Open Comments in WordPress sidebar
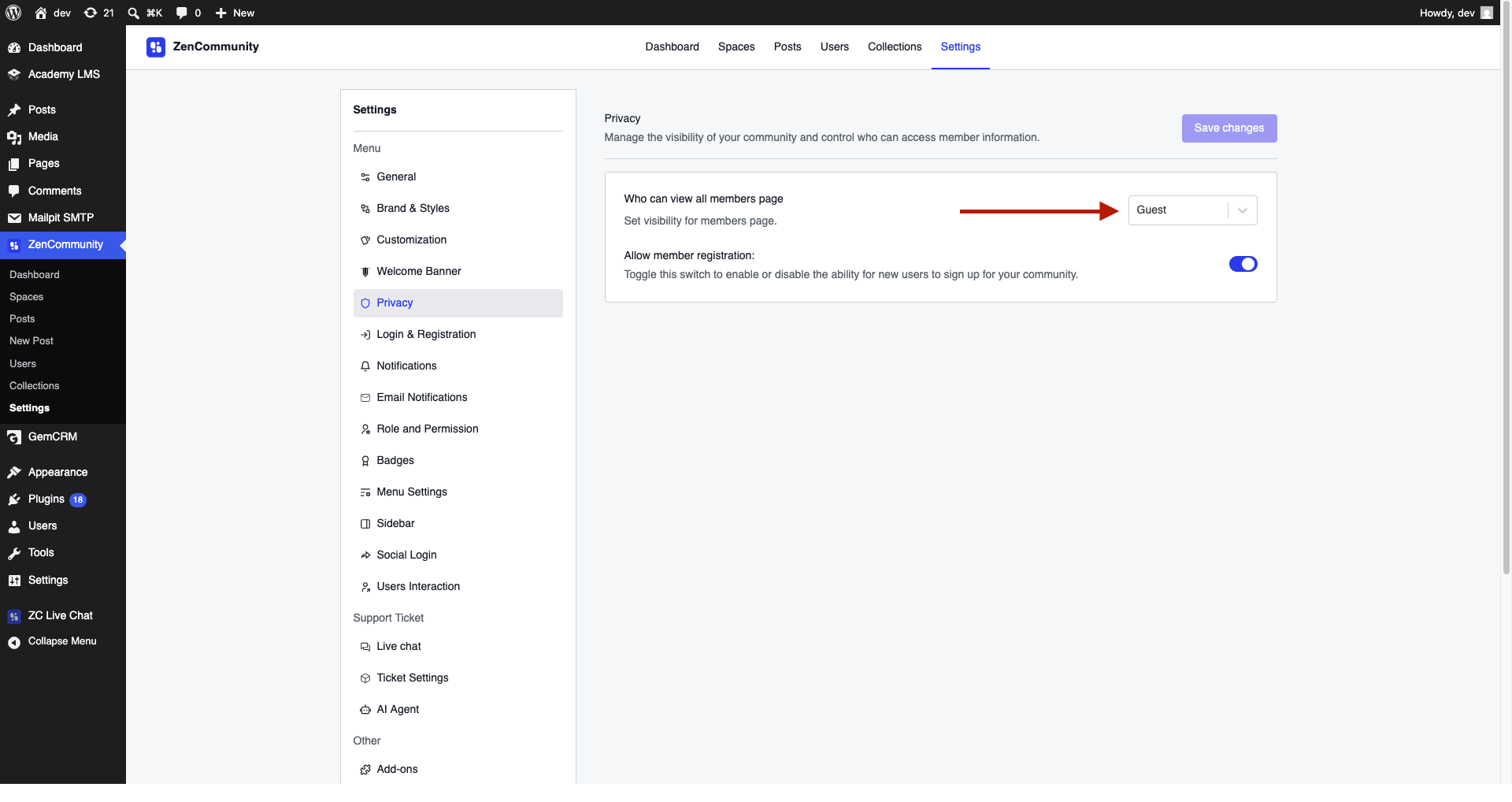Viewport: 1512px width, 802px height. coord(63,191)
